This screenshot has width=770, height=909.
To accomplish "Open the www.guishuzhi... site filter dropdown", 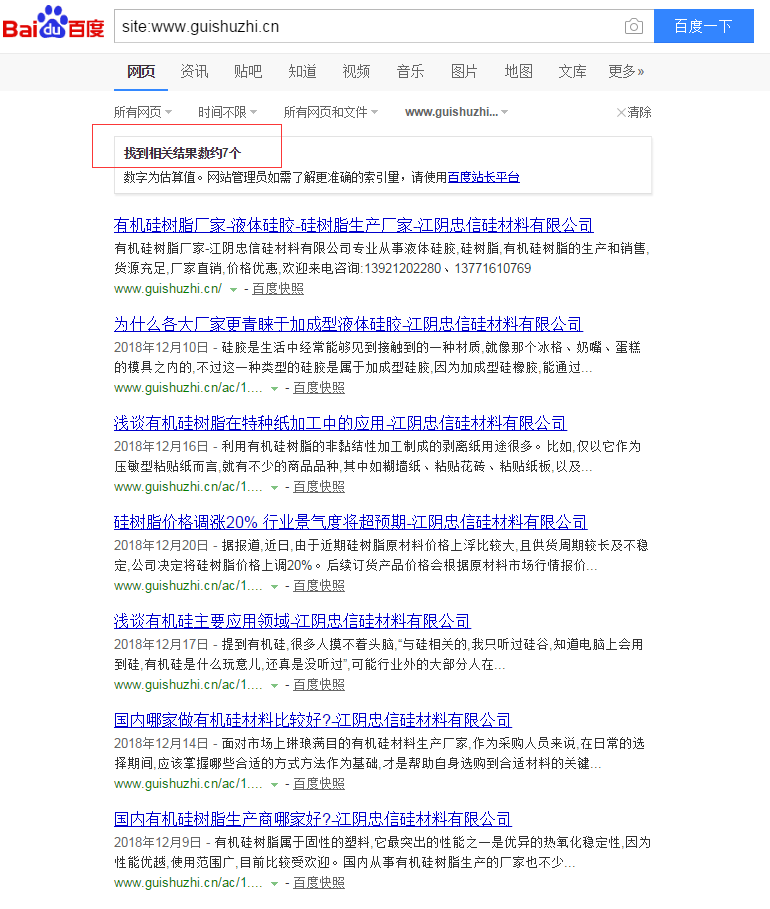I will [x=456, y=112].
